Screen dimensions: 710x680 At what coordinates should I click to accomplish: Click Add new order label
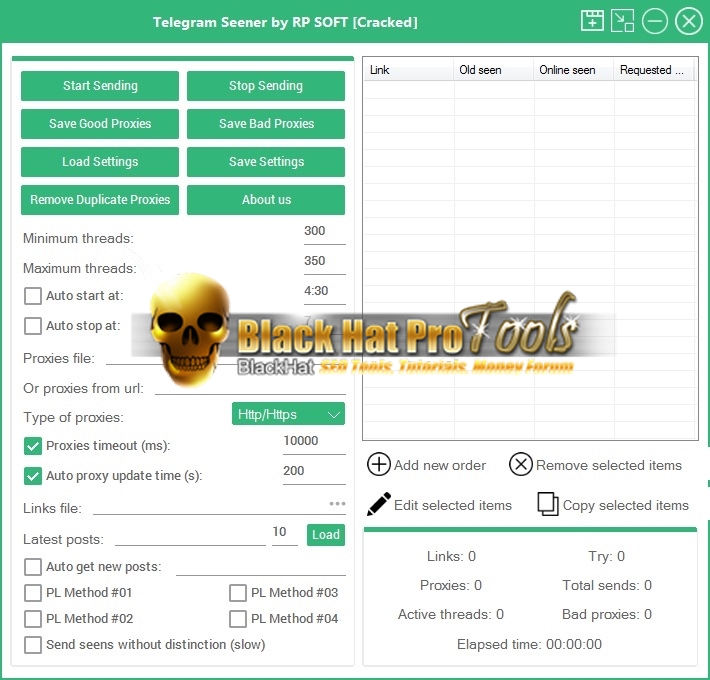(x=440, y=465)
